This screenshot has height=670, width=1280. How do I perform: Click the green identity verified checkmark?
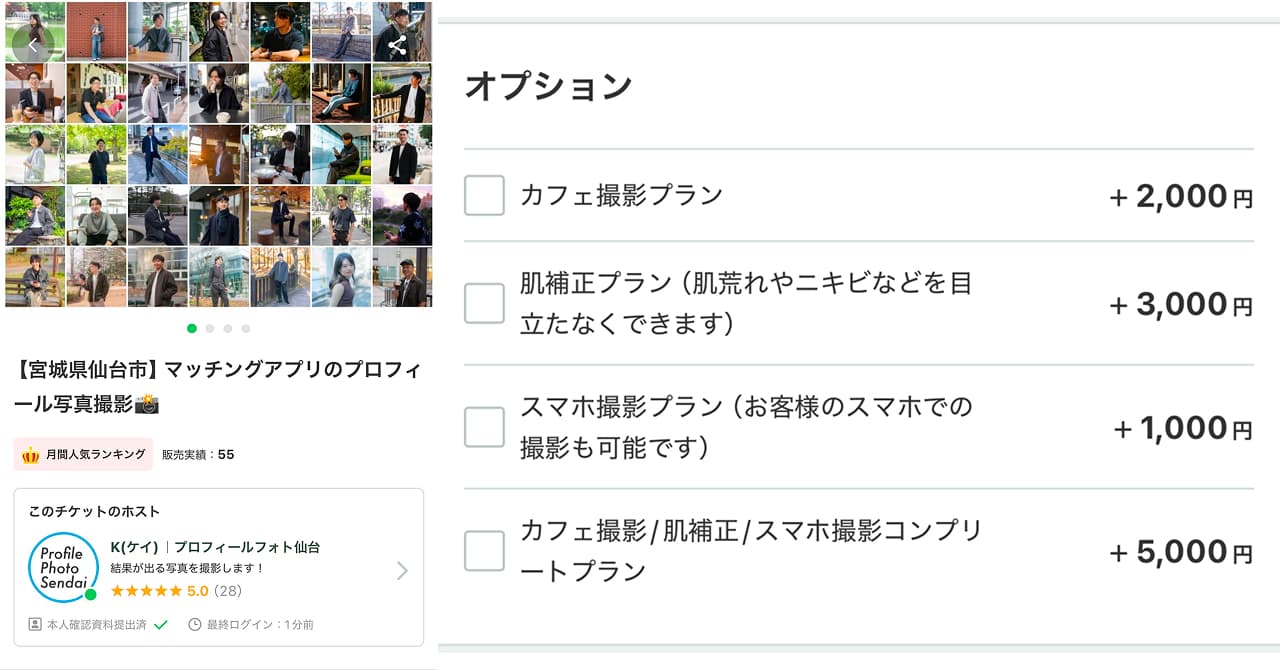(x=161, y=625)
